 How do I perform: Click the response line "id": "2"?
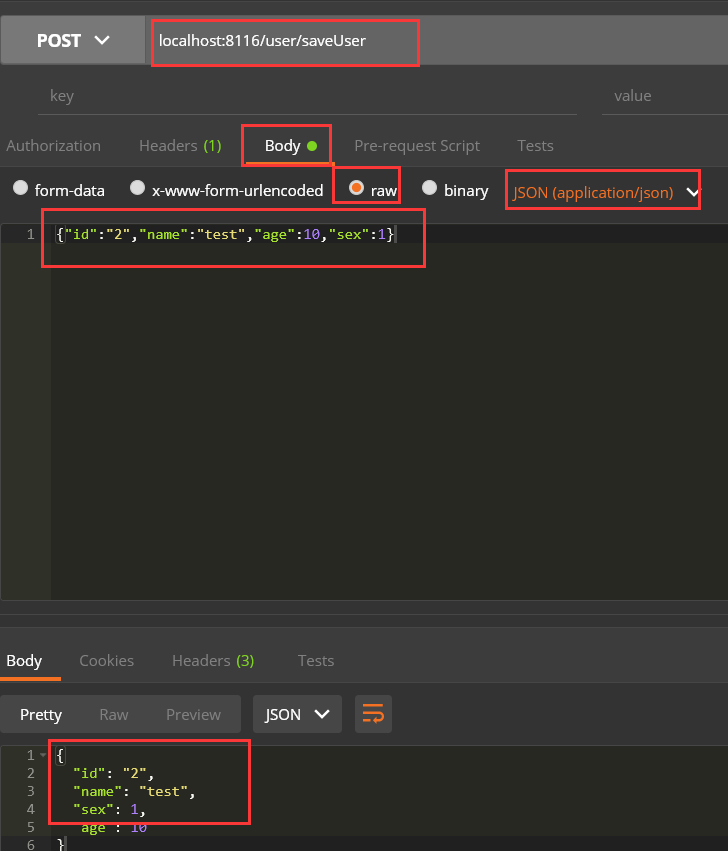click(113, 773)
